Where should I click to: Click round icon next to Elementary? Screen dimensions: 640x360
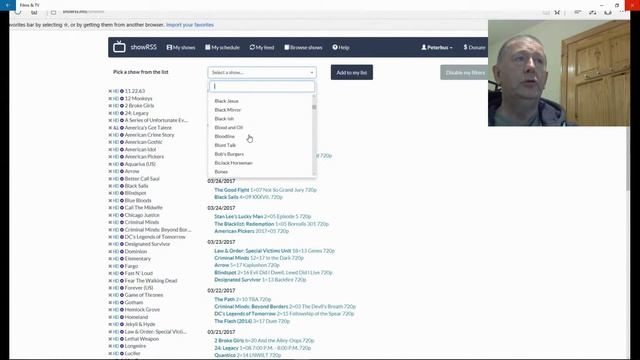point(122,259)
